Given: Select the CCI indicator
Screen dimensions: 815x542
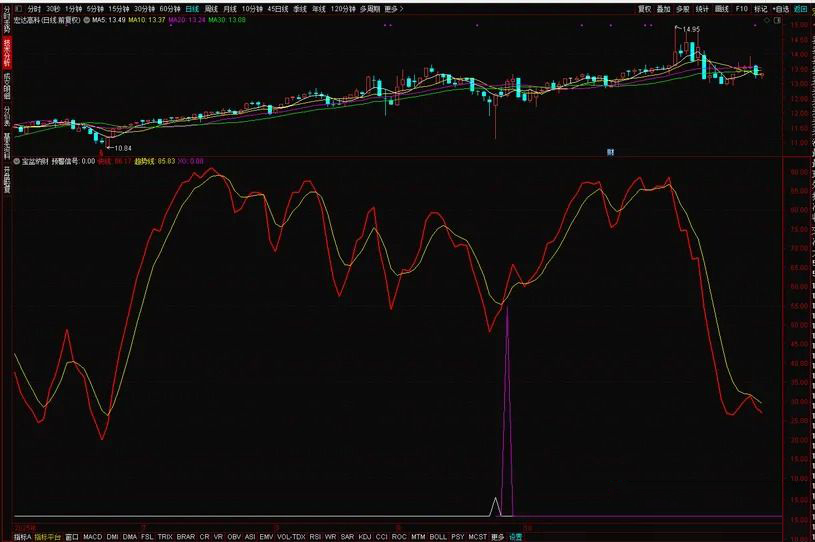Looking at the screenshot, I should pyautogui.click(x=382, y=537).
